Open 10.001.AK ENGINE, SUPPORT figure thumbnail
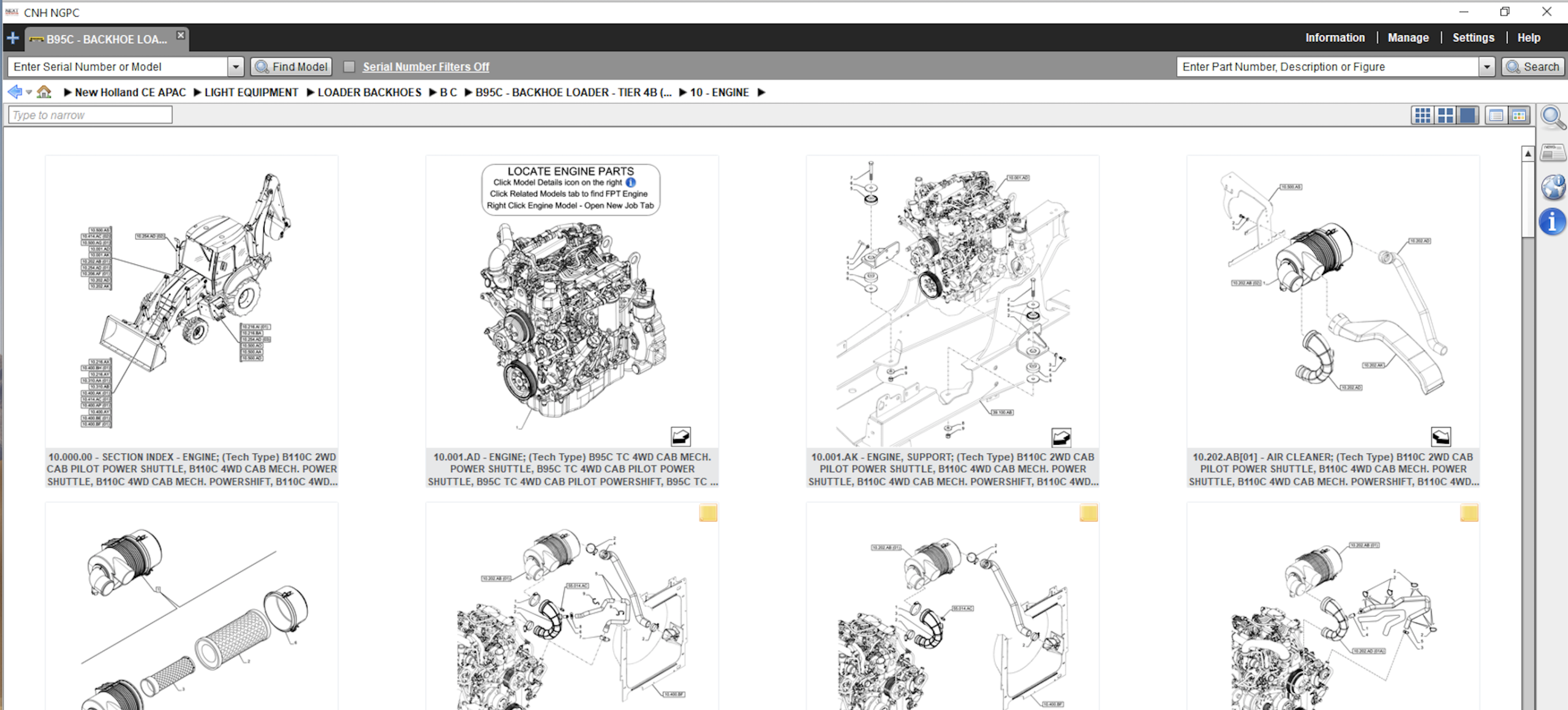This screenshot has height=710, width=1568. [x=952, y=301]
